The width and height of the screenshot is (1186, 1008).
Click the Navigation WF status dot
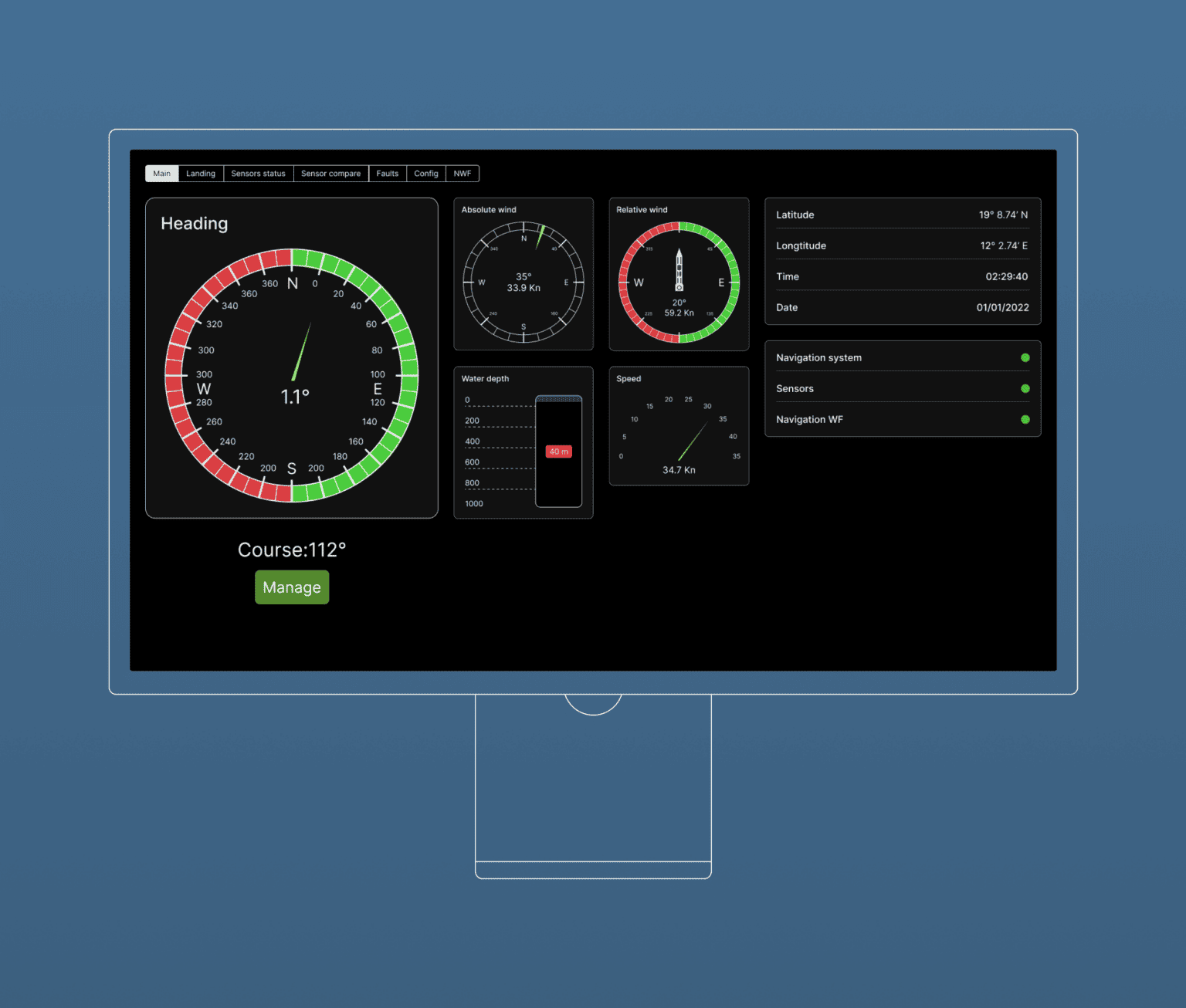(x=1025, y=420)
